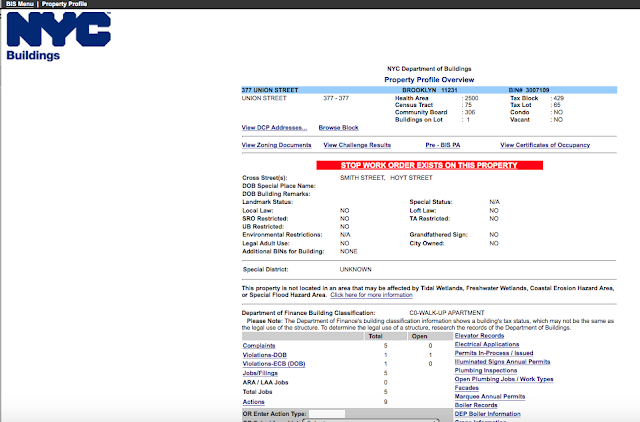Open the BIS Menu item
Viewport: 640px width, 422px height.
tap(20, 4)
